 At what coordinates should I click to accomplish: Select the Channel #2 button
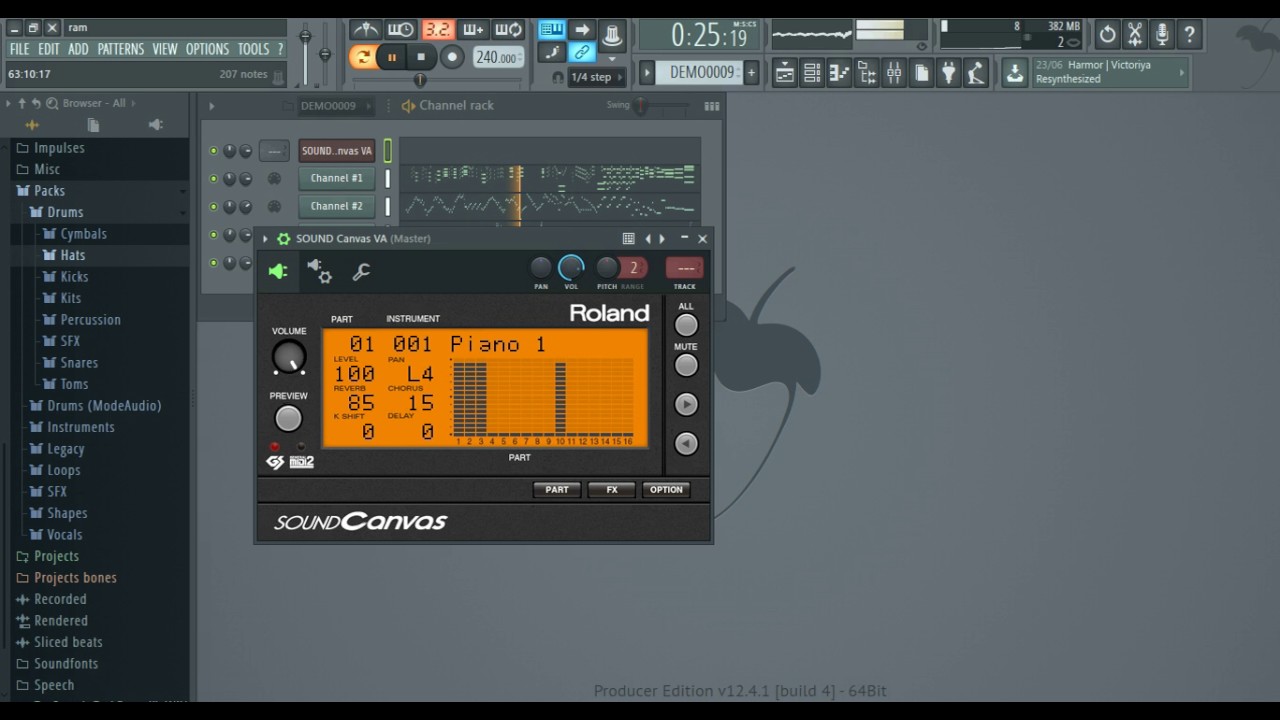click(x=336, y=206)
